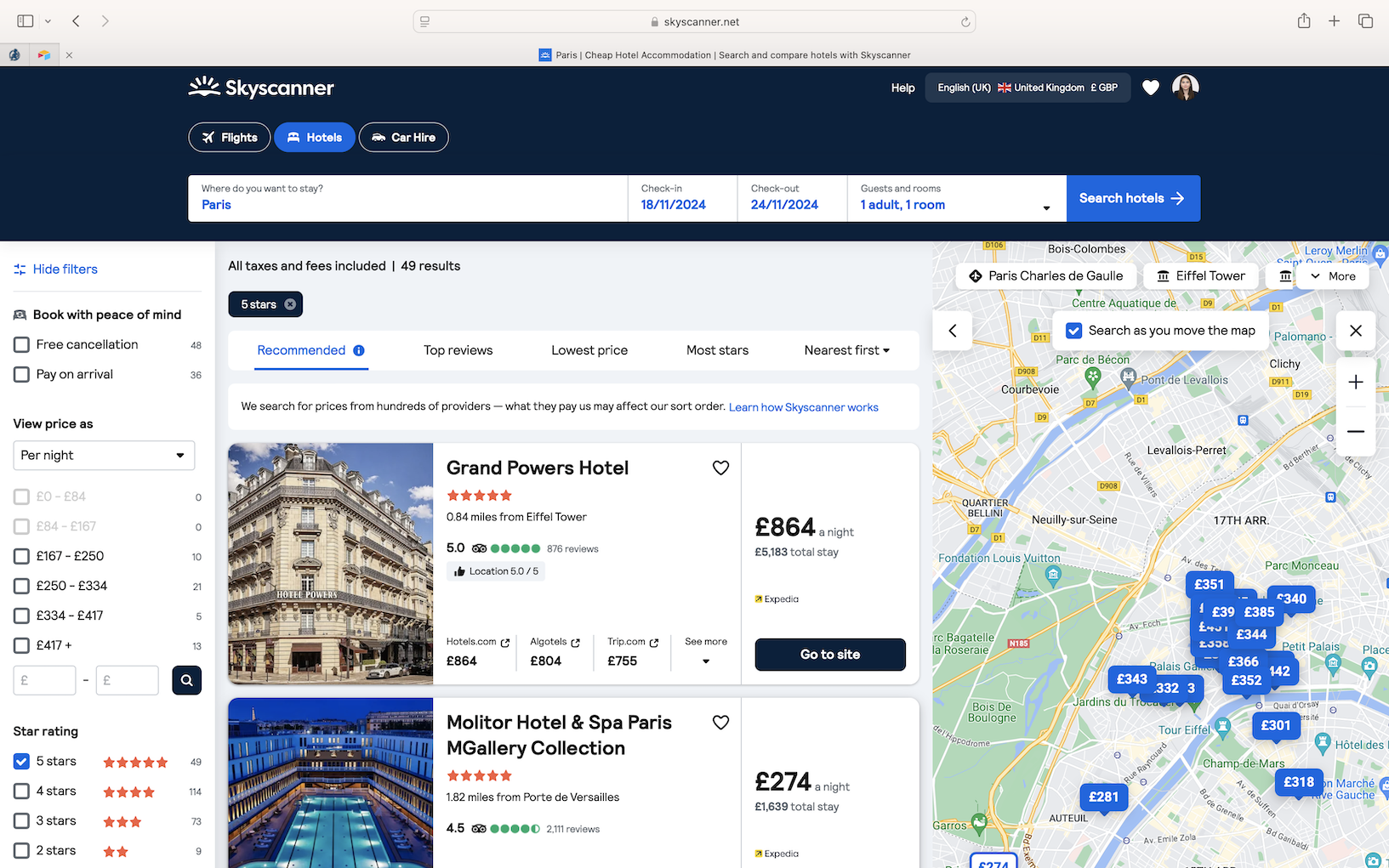Open the language and currency selector
The height and width of the screenshot is (868, 1389).
click(1028, 88)
